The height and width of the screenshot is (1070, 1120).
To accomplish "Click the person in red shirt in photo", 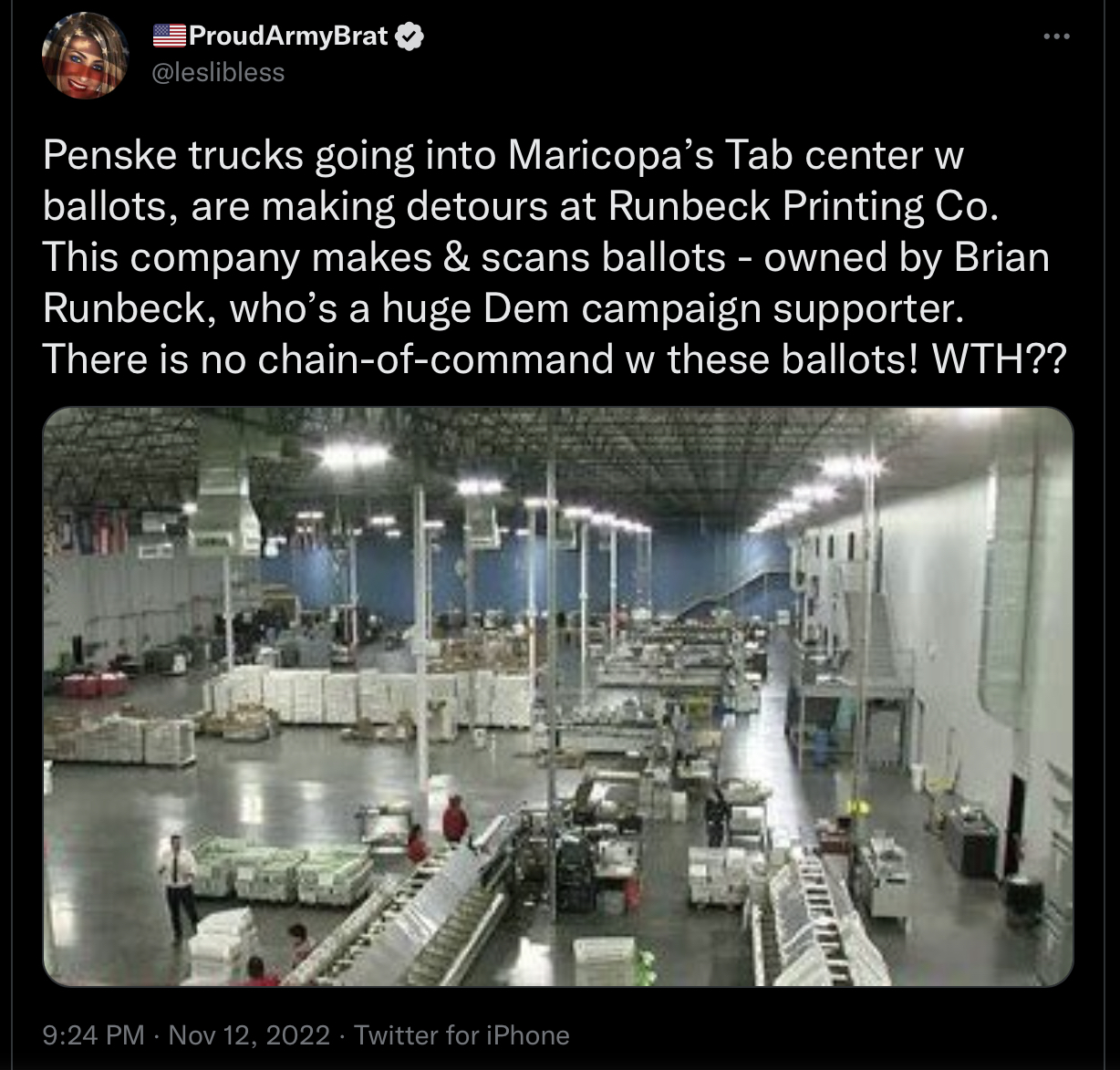I will (x=454, y=819).
